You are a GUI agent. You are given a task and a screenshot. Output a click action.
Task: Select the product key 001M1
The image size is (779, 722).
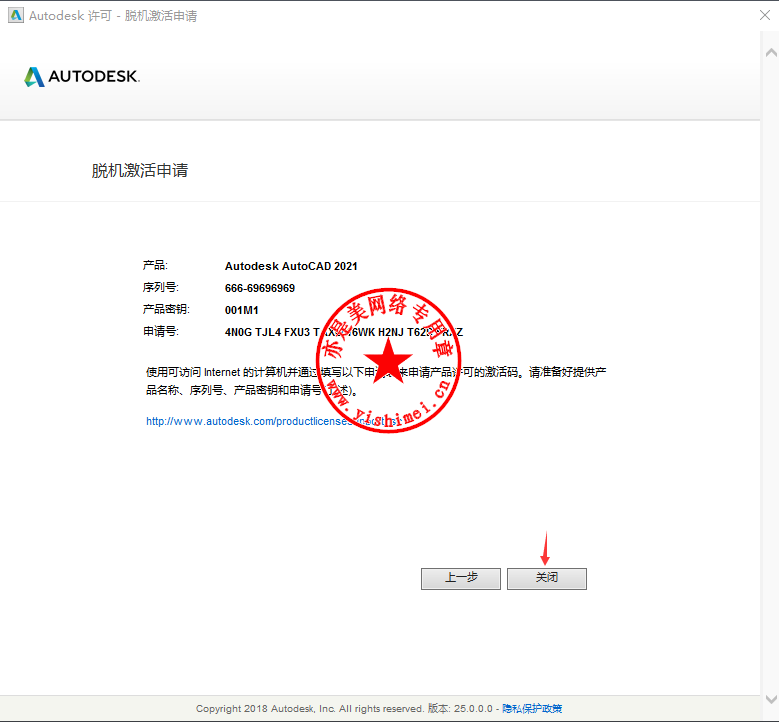tap(241, 310)
